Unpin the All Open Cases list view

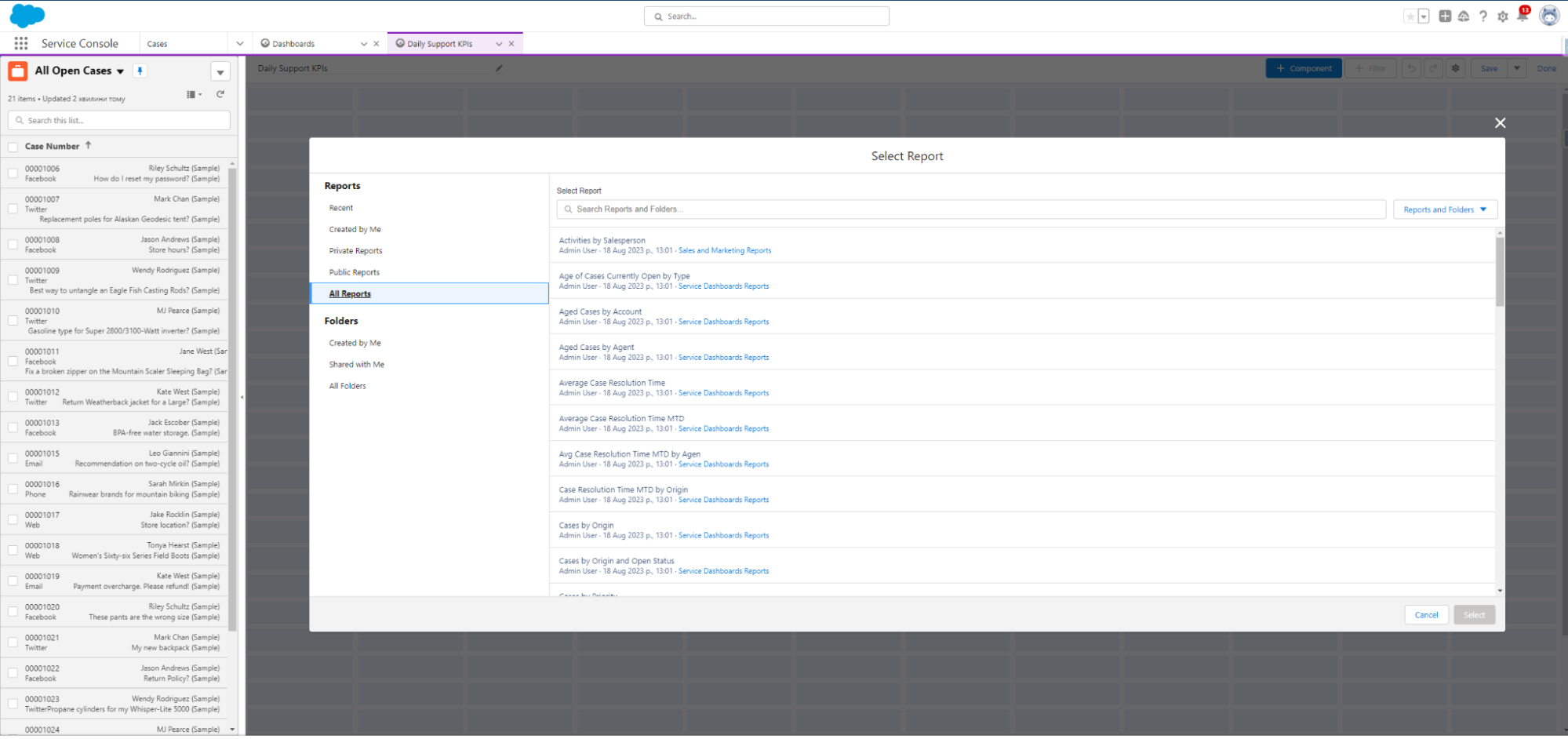click(140, 71)
